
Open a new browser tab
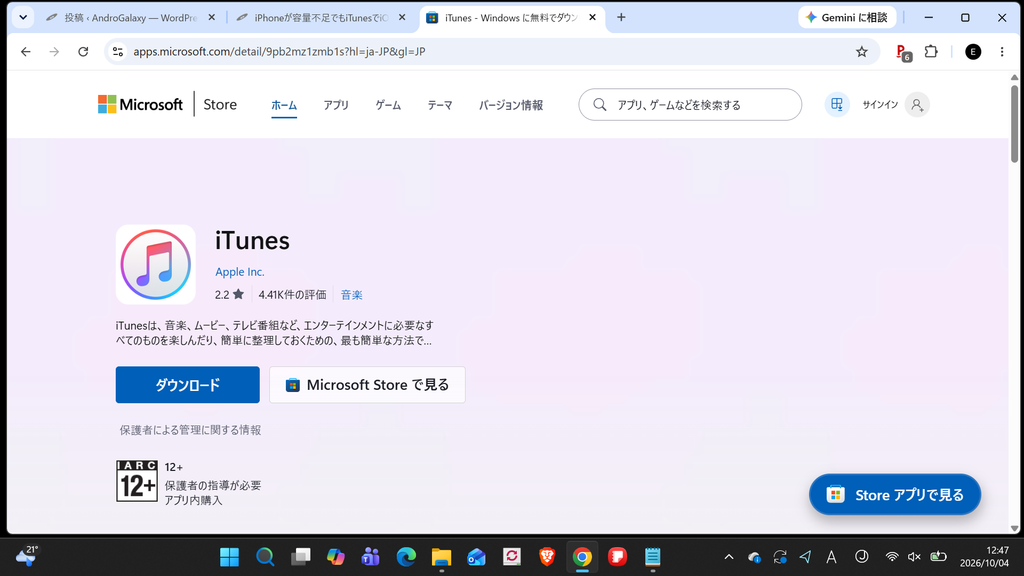pos(621,18)
